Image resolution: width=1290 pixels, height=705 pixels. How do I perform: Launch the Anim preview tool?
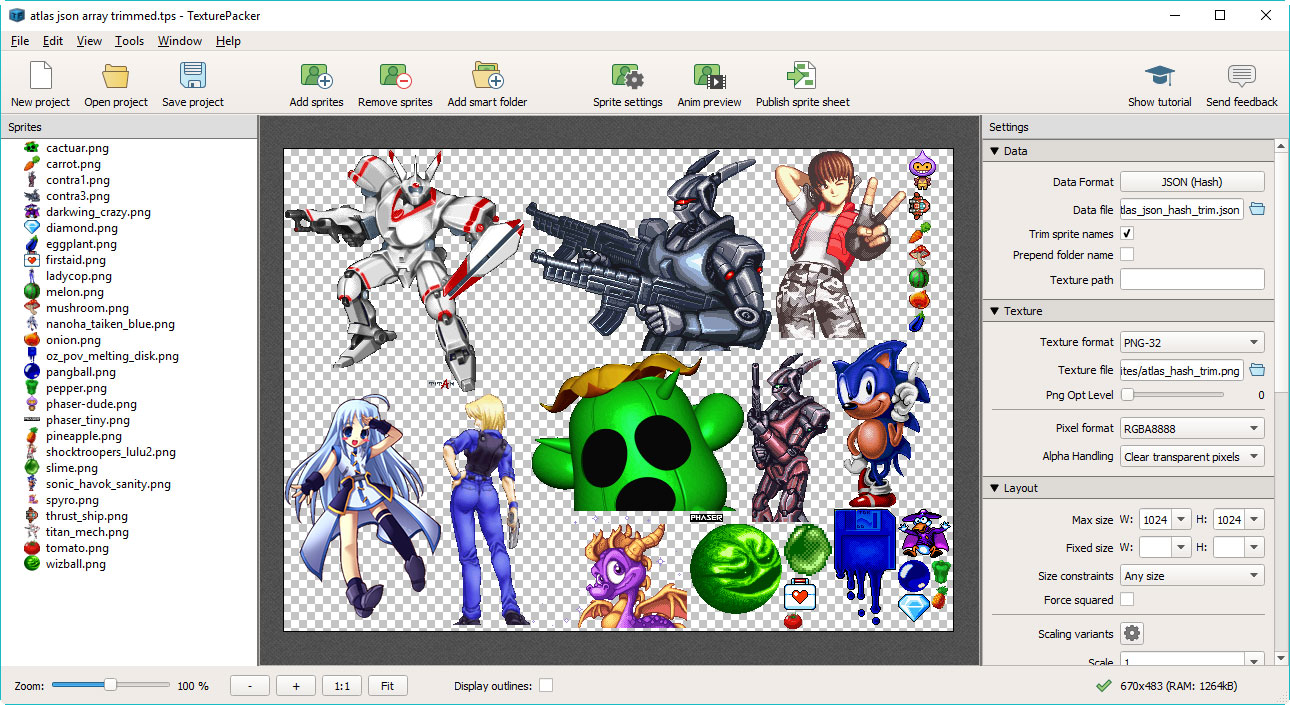coord(709,77)
